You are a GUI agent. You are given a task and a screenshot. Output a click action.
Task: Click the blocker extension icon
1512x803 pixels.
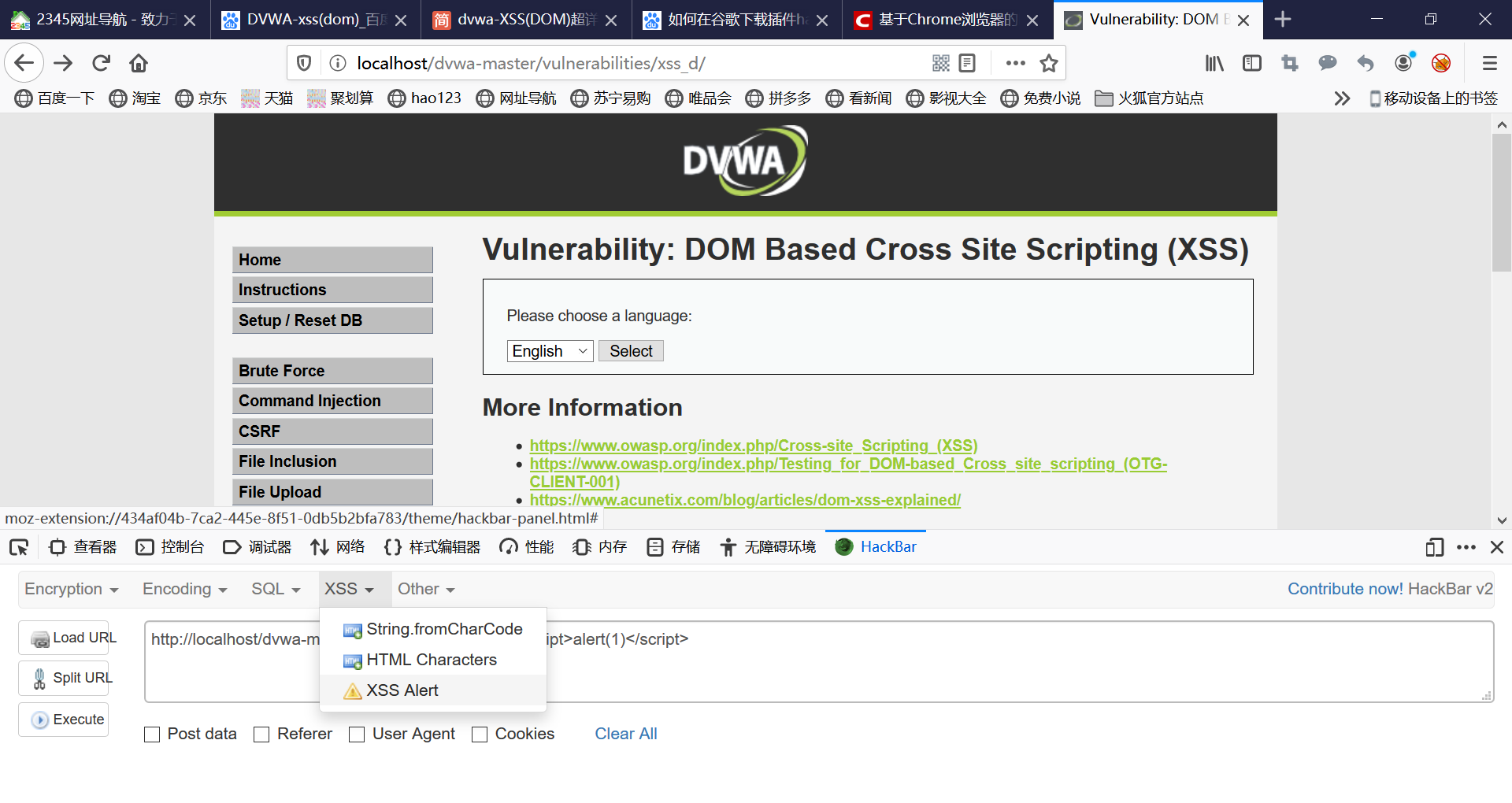(1442, 63)
